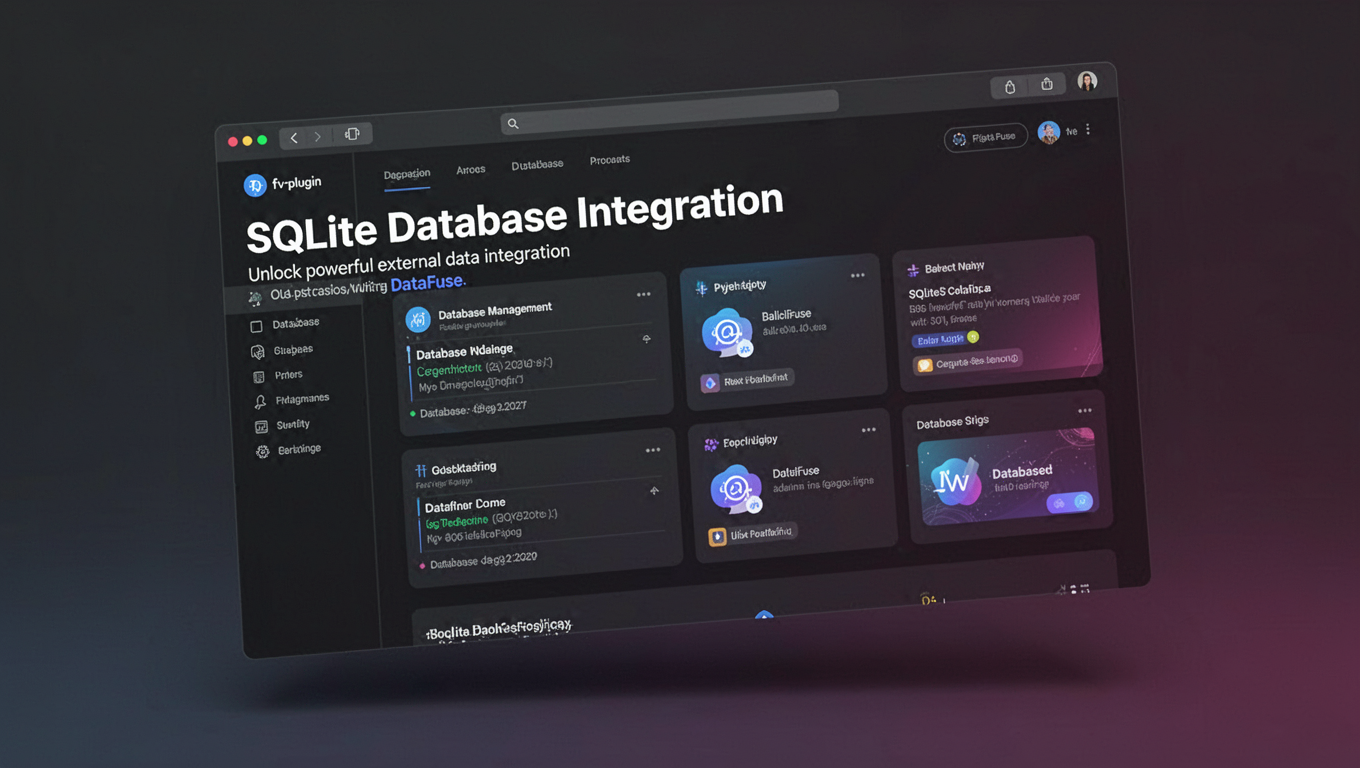Open the DataFuse card ellipsis menu
The width and height of the screenshot is (1360, 768).
[866, 429]
